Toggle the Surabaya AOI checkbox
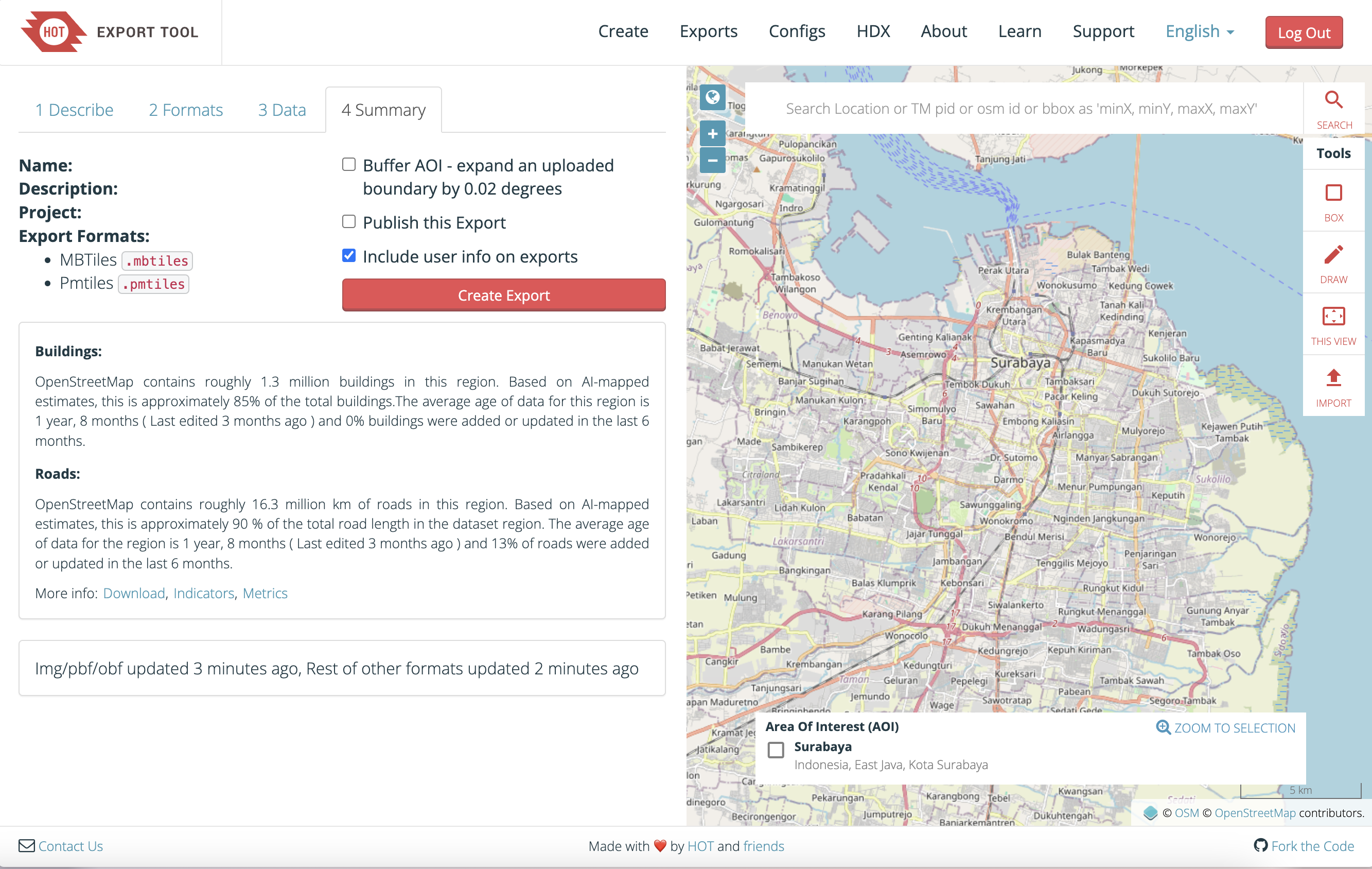1372x869 pixels. point(776,750)
